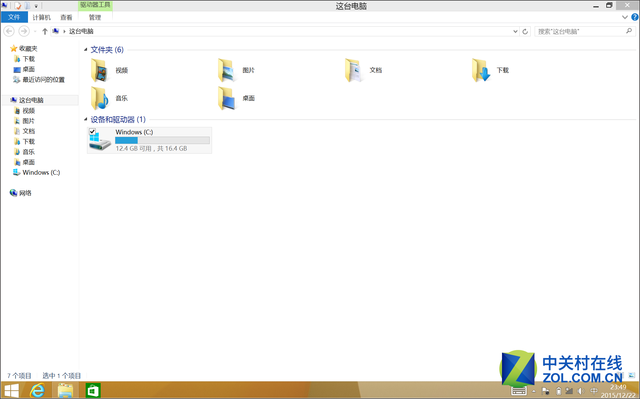Open the 下载 folder with blue arrow
The height and width of the screenshot is (399, 640).
pos(481,71)
